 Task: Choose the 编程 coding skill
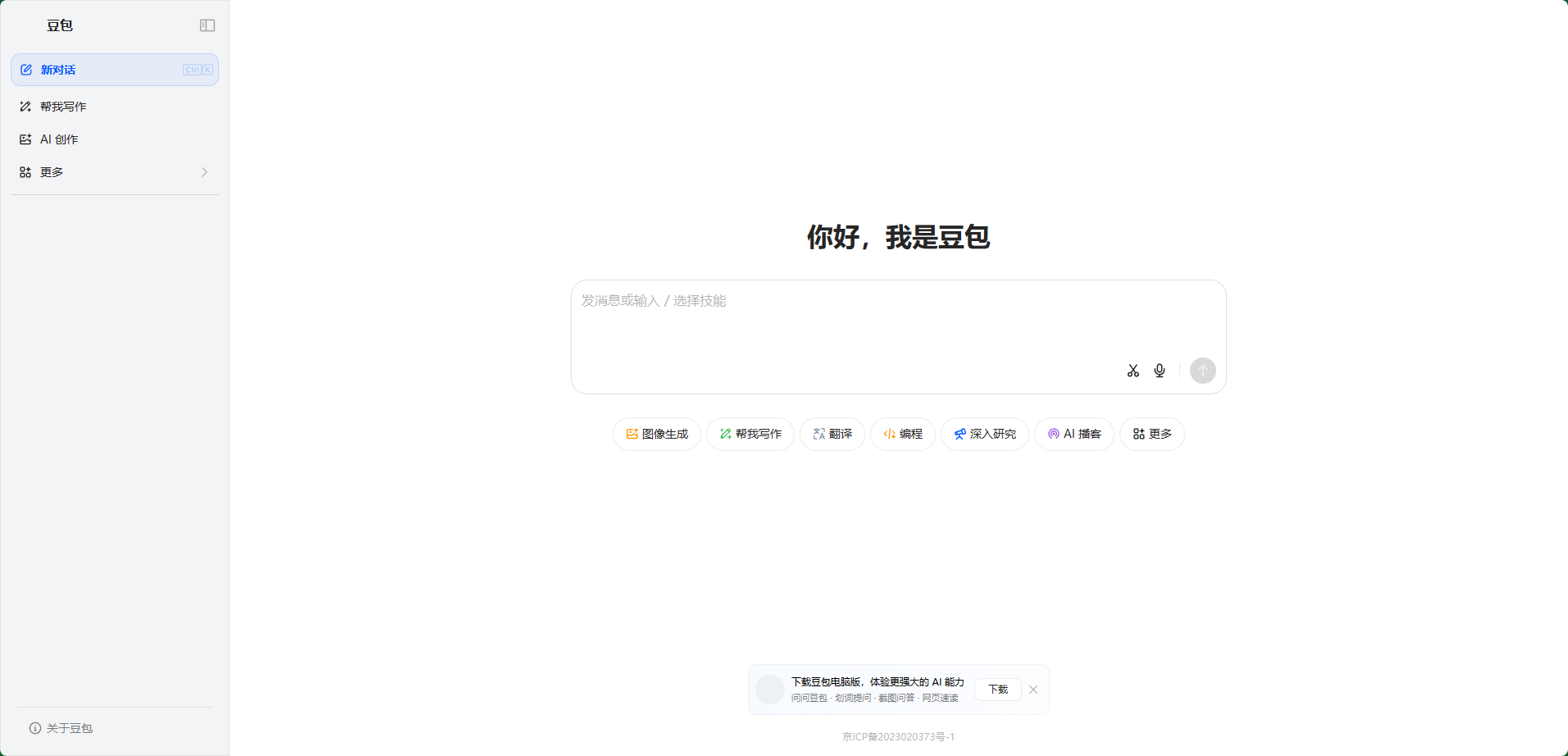(903, 434)
